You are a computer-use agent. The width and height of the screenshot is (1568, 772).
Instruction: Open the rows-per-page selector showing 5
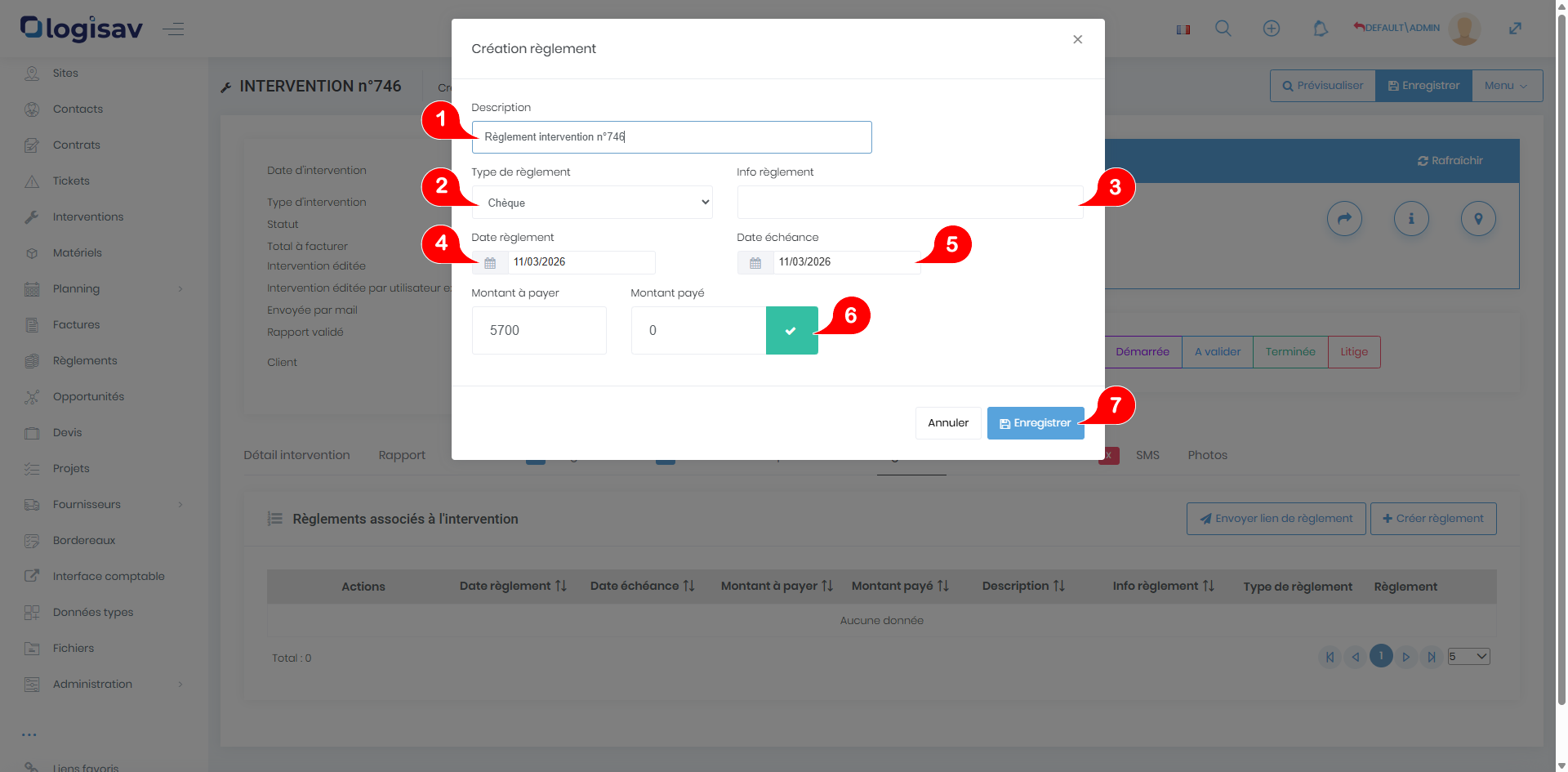pyautogui.click(x=1468, y=657)
